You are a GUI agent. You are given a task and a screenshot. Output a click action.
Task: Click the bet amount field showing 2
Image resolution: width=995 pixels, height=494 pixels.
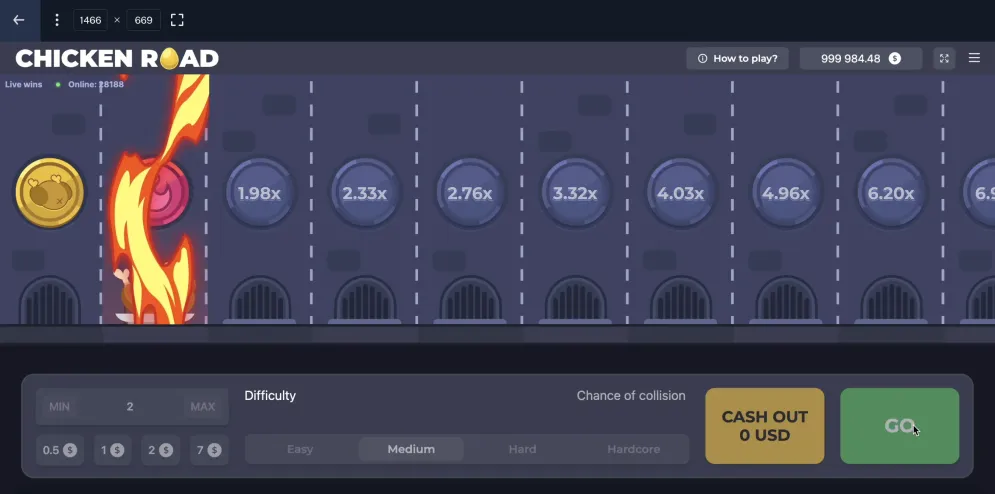click(130, 406)
